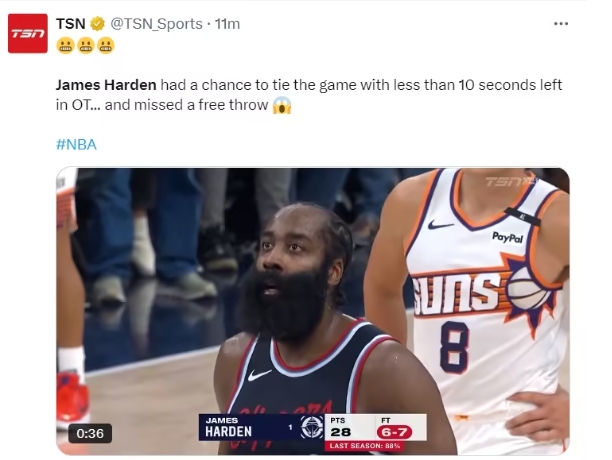Click the PayPal sponsor patch on jersey
This screenshot has width=612, height=460.
507,237
